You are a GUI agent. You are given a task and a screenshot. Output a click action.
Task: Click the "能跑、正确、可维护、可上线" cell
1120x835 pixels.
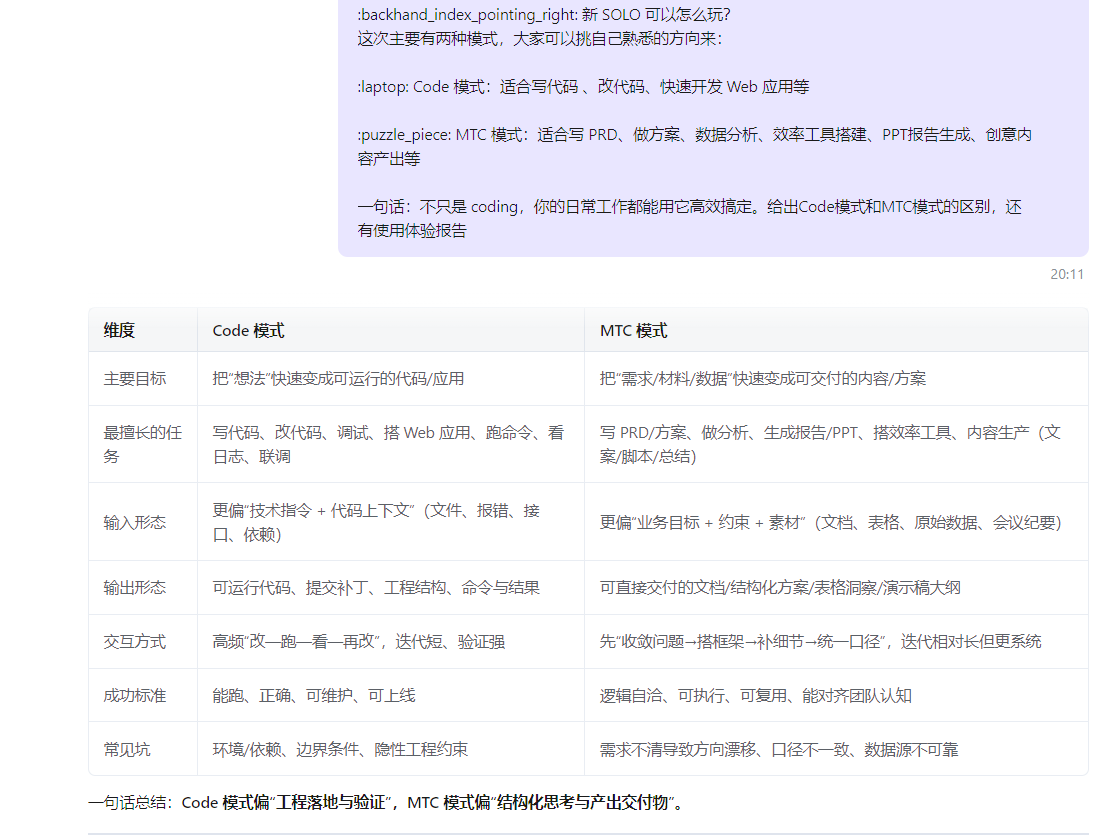coord(314,696)
